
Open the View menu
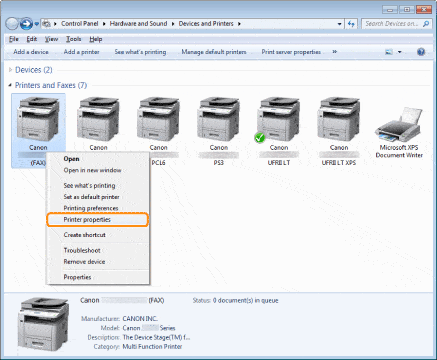pos(51,39)
